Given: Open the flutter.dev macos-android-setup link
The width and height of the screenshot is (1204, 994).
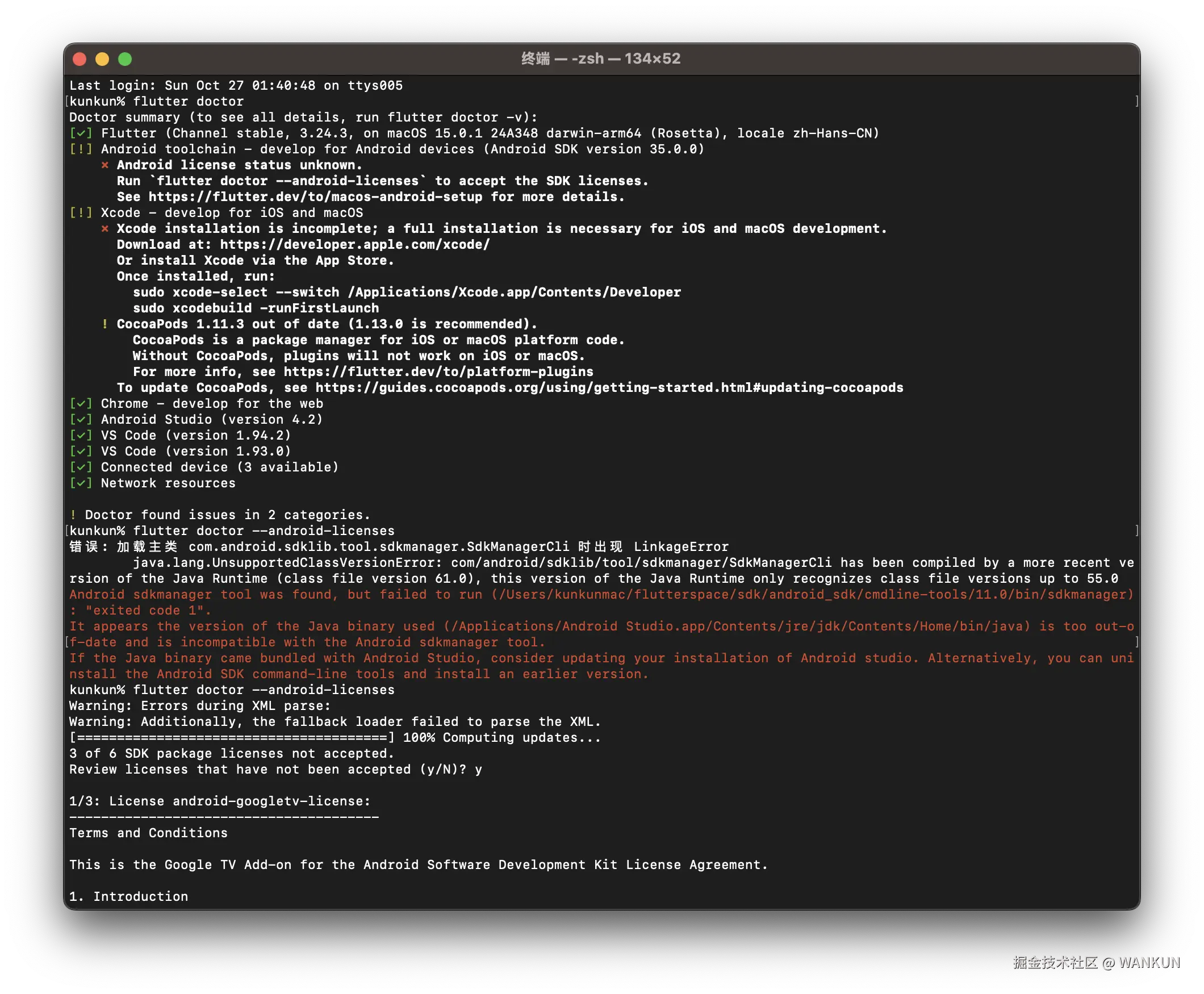Looking at the screenshot, I should click(315, 197).
